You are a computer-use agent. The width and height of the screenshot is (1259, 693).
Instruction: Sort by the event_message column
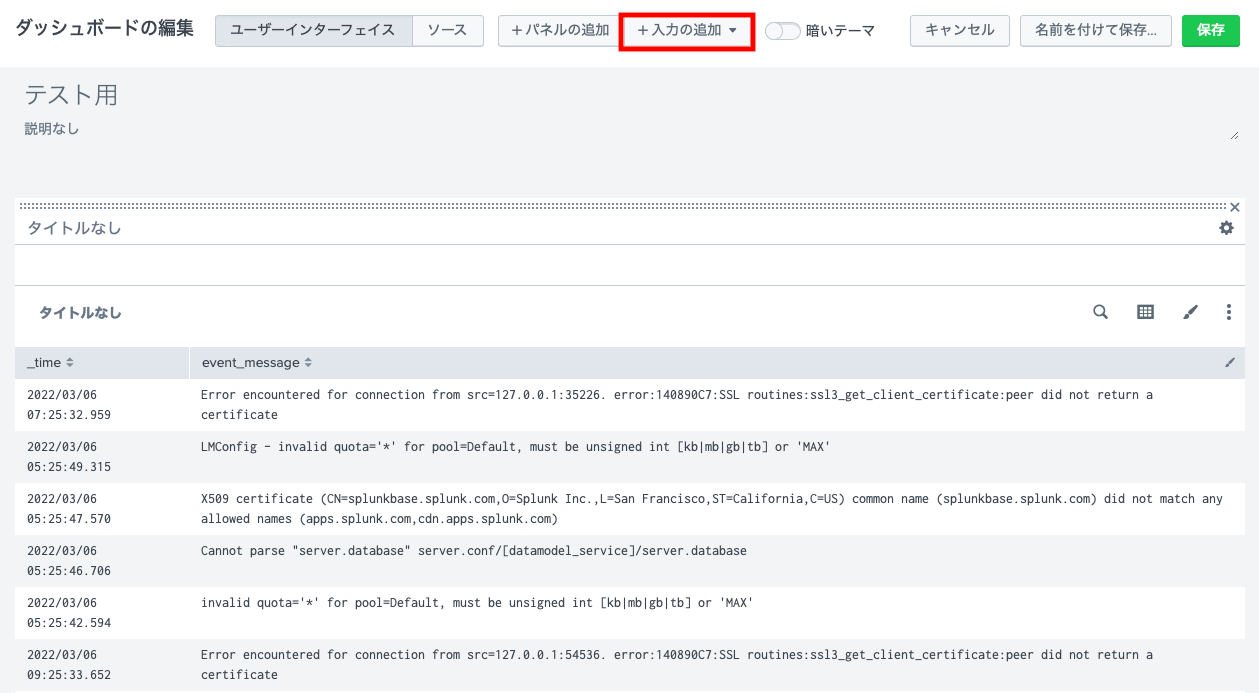point(257,362)
